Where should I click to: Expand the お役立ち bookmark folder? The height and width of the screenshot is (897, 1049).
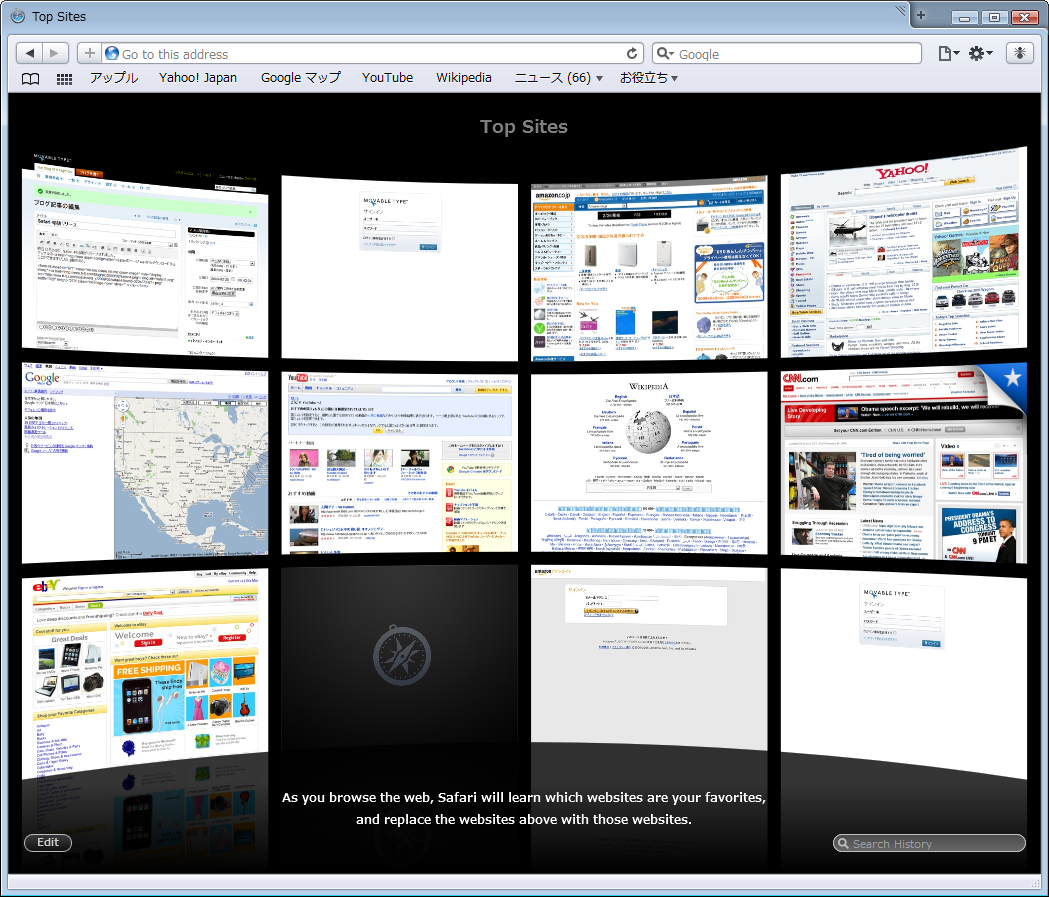[x=648, y=78]
